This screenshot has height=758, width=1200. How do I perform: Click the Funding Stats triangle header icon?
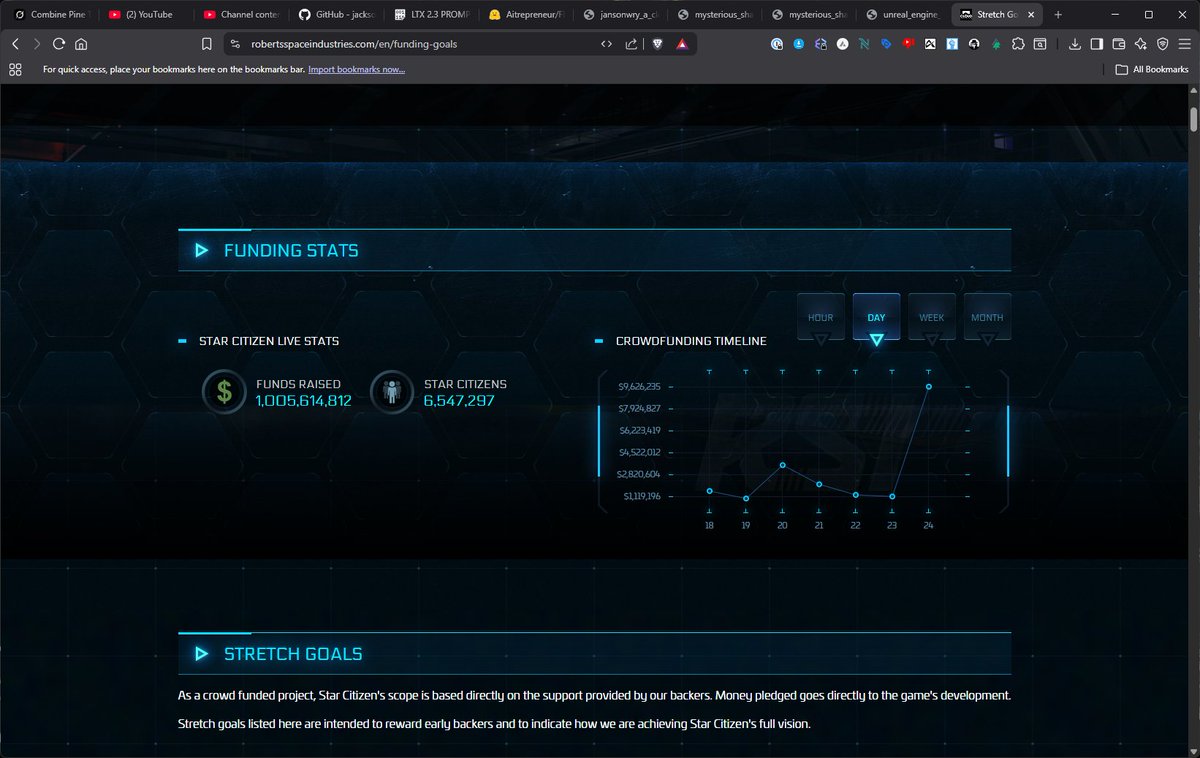[x=202, y=250]
